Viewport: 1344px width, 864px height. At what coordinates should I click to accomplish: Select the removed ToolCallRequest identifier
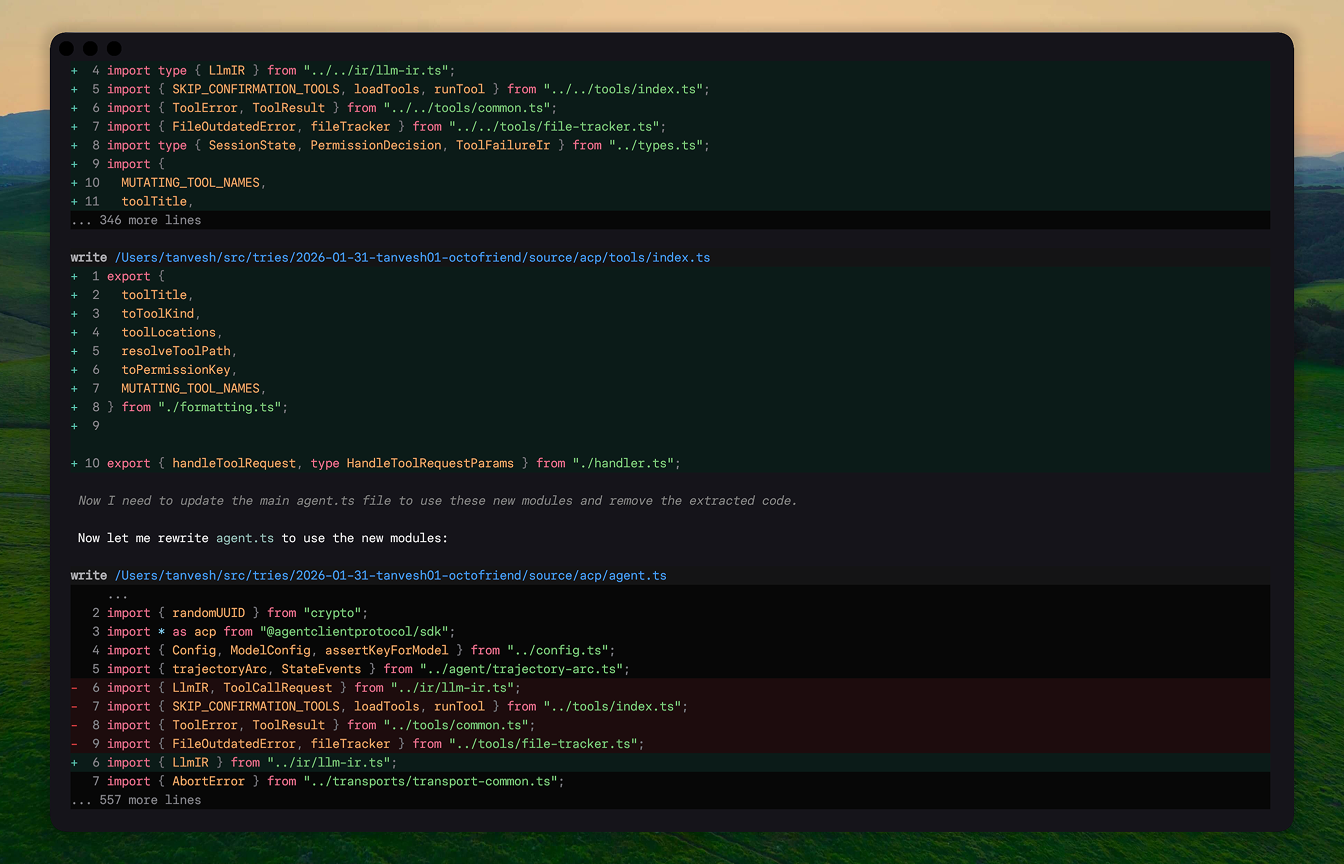pos(277,688)
